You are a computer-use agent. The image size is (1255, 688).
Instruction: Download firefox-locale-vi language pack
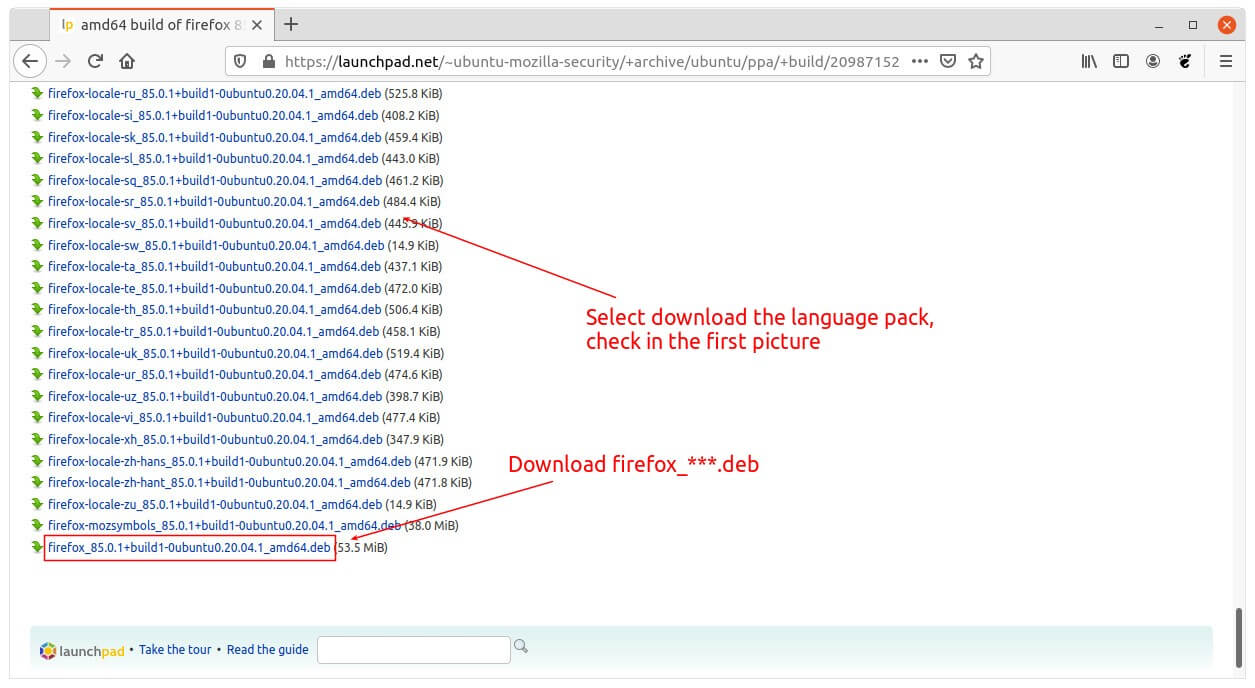[214, 418]
